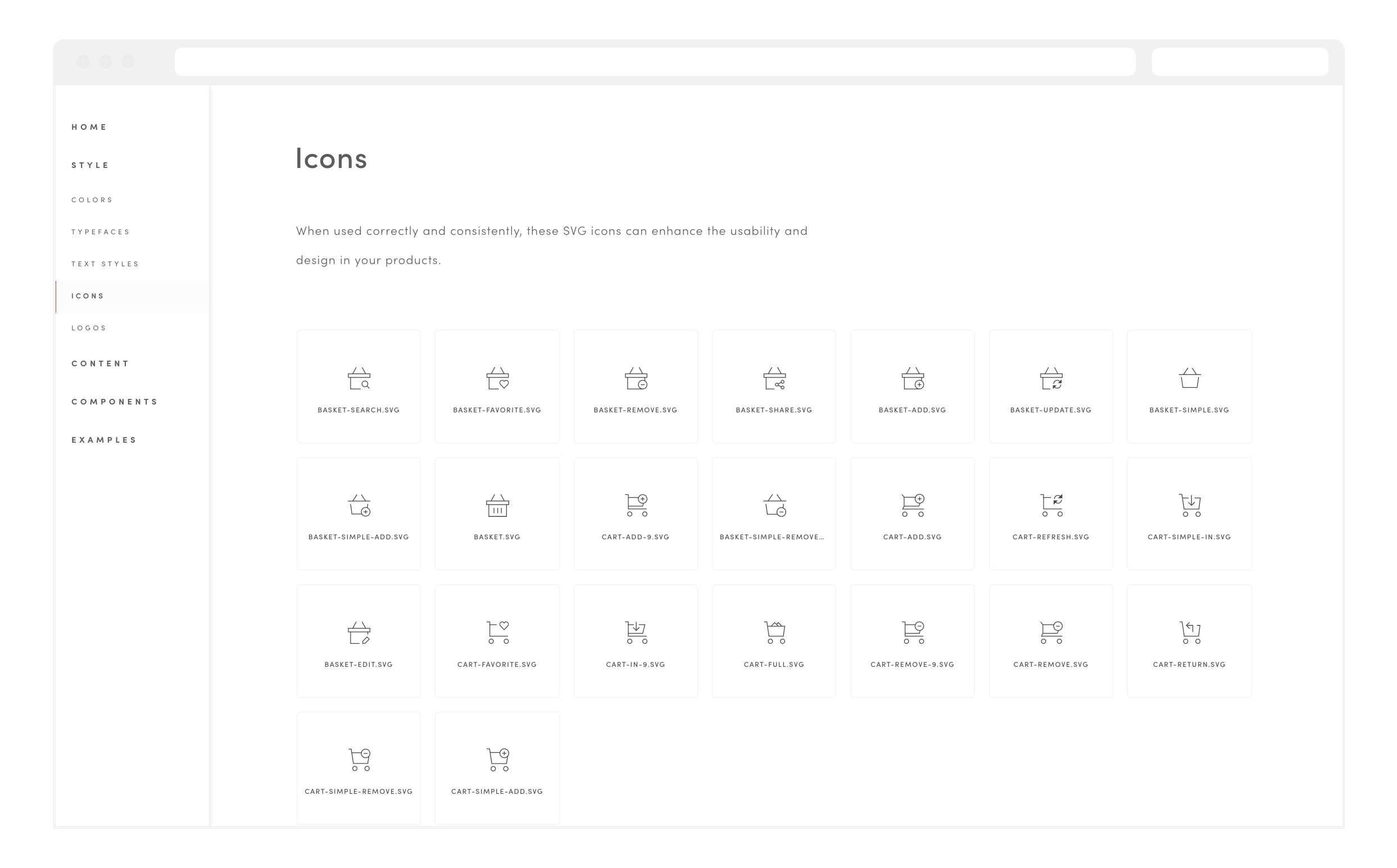
Task: Go to the Colors page
Action: (x=92, y=200)
